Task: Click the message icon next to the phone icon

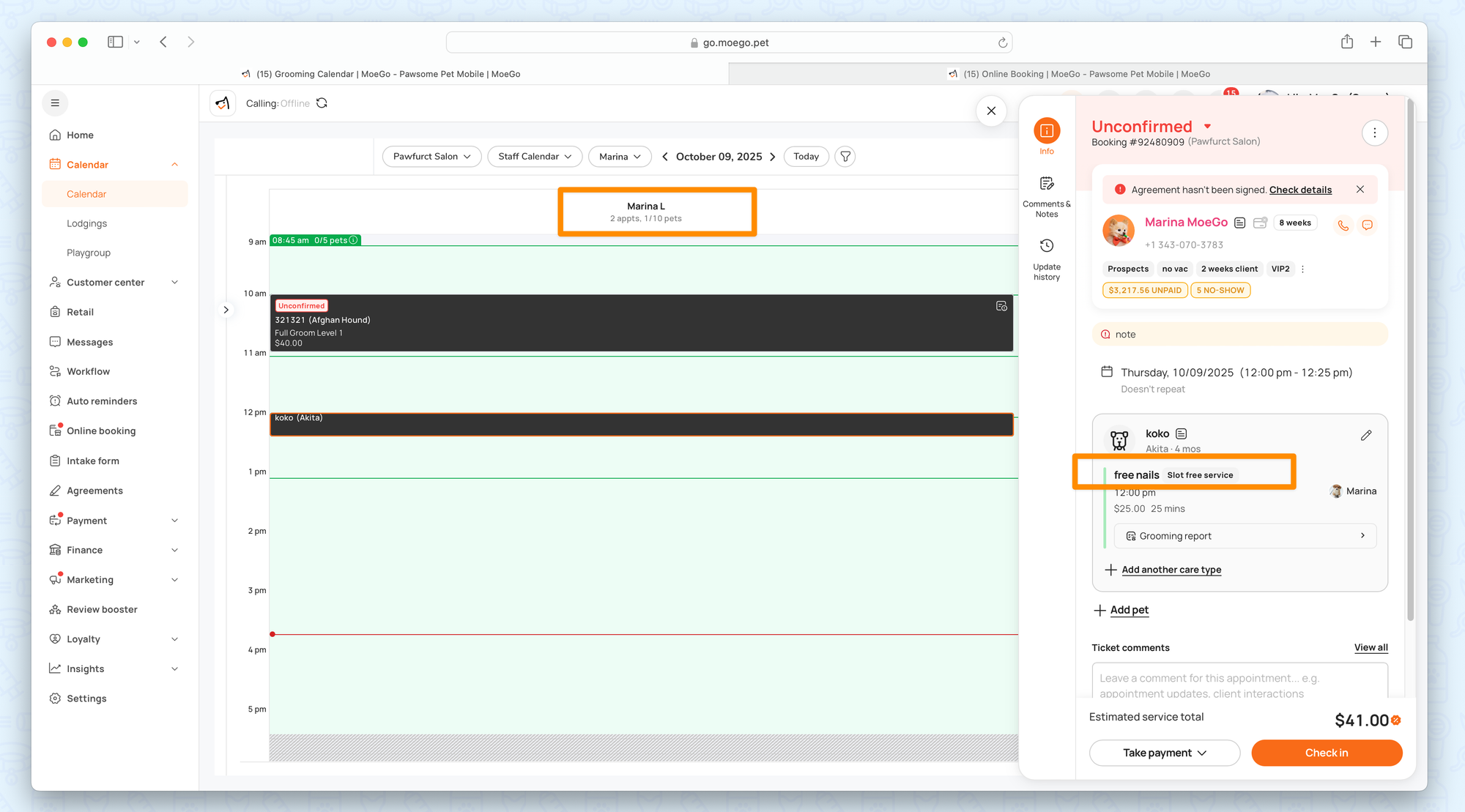Action: (1367, 226)
